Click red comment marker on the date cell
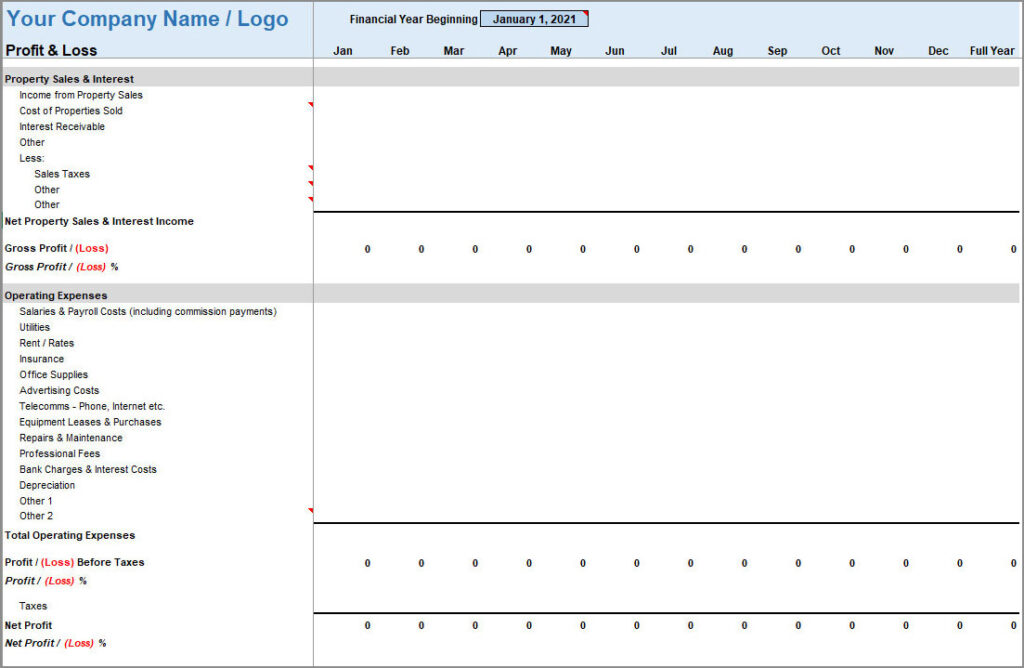Screen dimensions: 1024x668 585,13
